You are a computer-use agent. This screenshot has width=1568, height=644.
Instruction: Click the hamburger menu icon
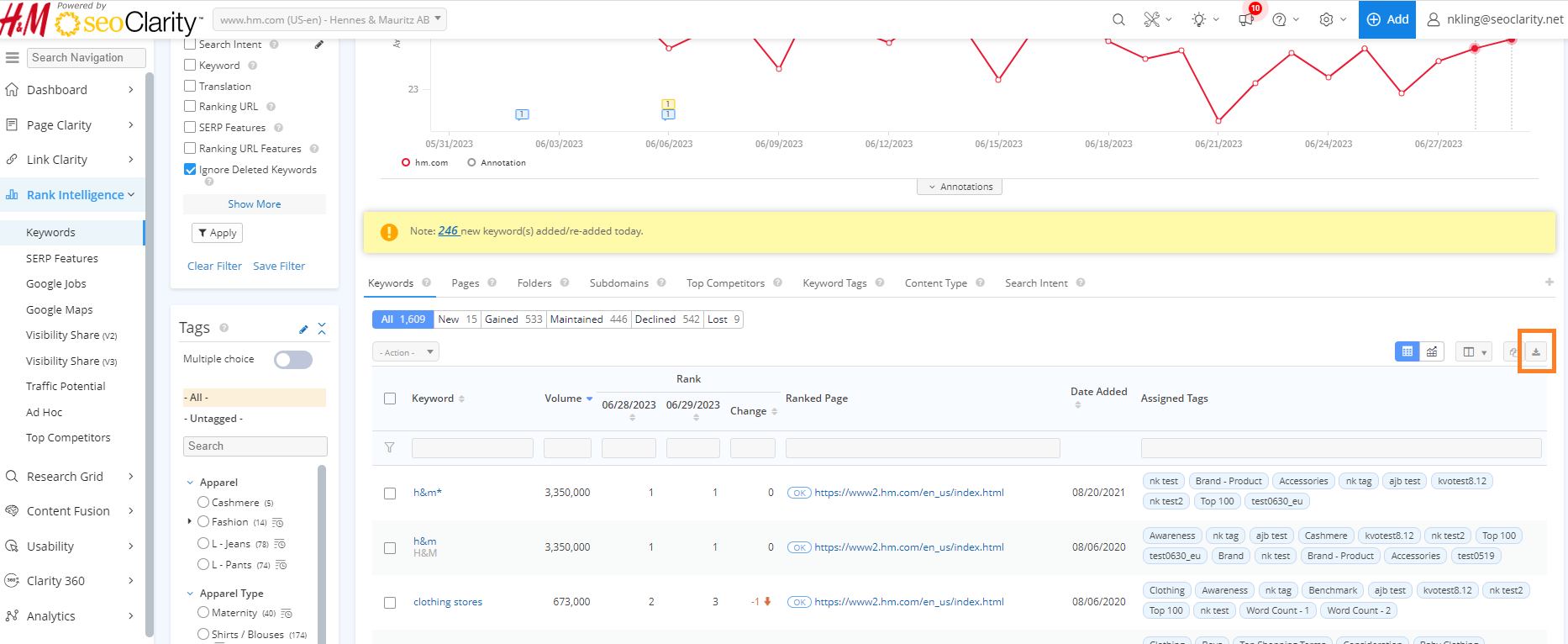[13, 58]
